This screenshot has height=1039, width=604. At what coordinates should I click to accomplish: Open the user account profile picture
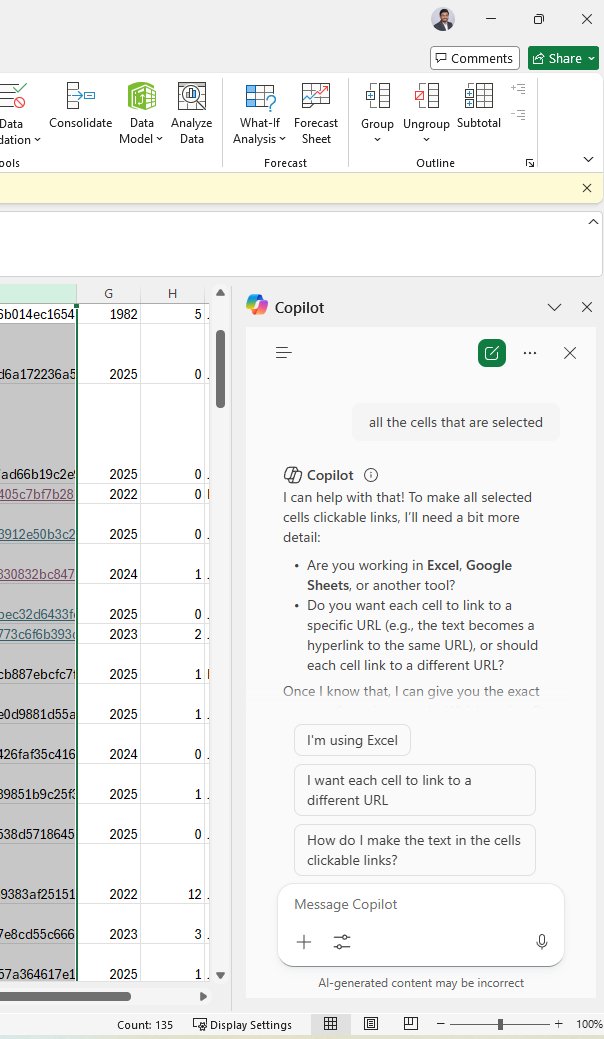tap(443, 19)
